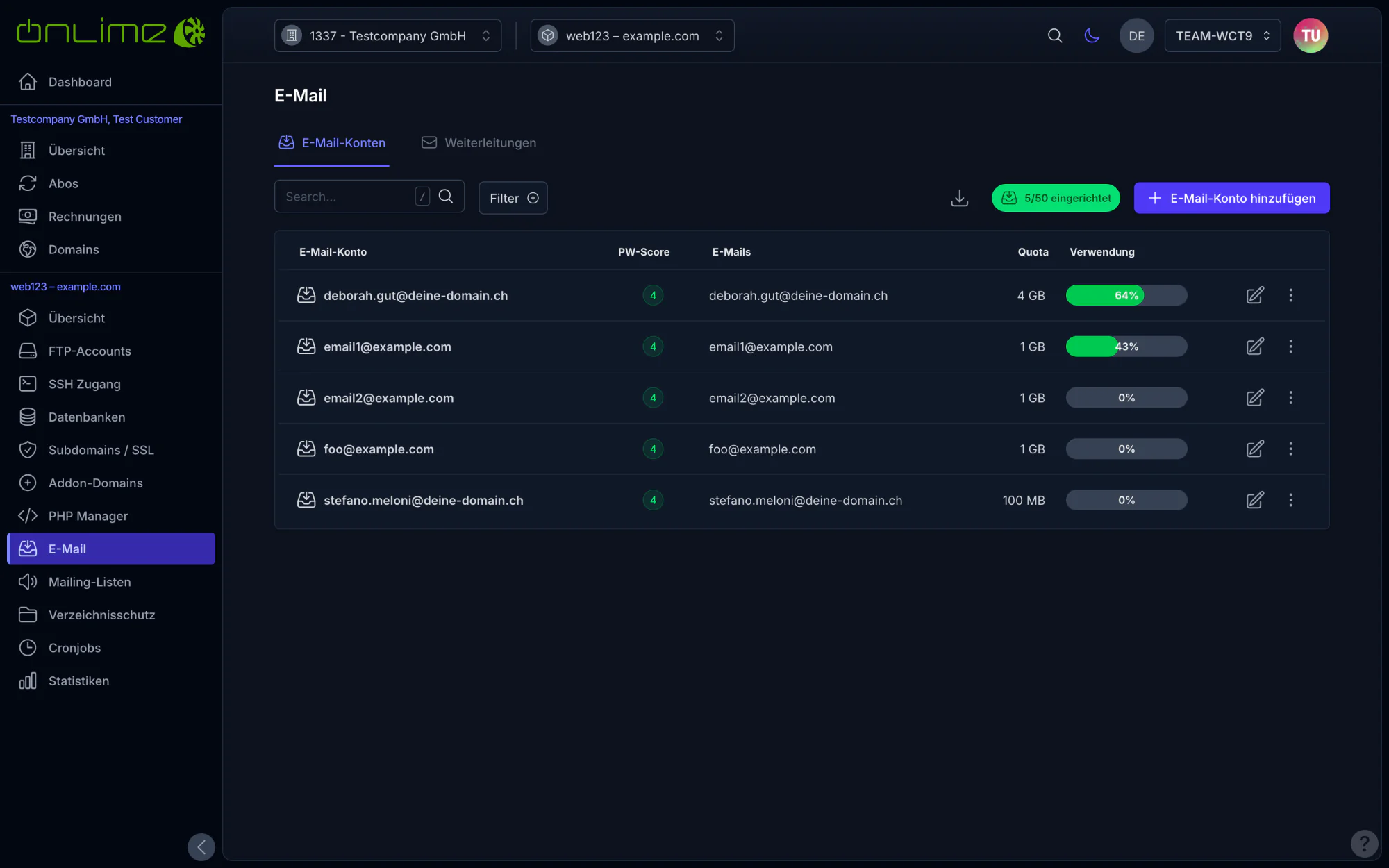Edit stefano.meloni@deine-domain.ch account
The image size is (1389, 868).
coord(1255,500)
